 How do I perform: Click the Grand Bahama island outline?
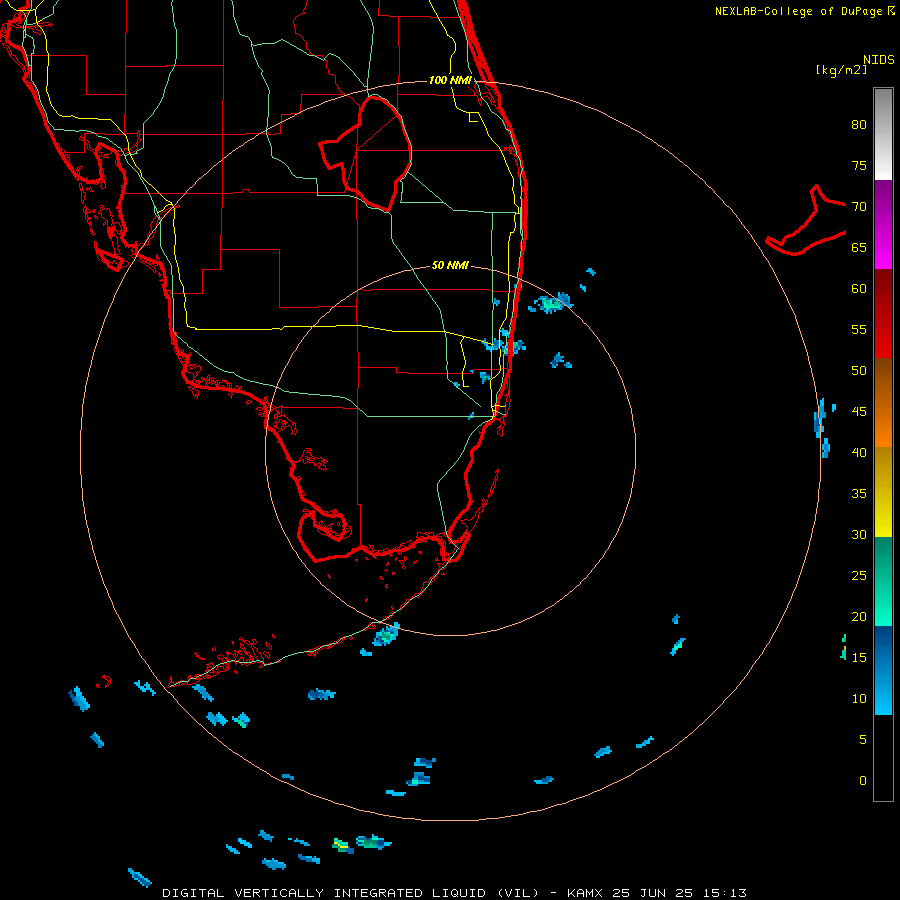click(806, 220)
